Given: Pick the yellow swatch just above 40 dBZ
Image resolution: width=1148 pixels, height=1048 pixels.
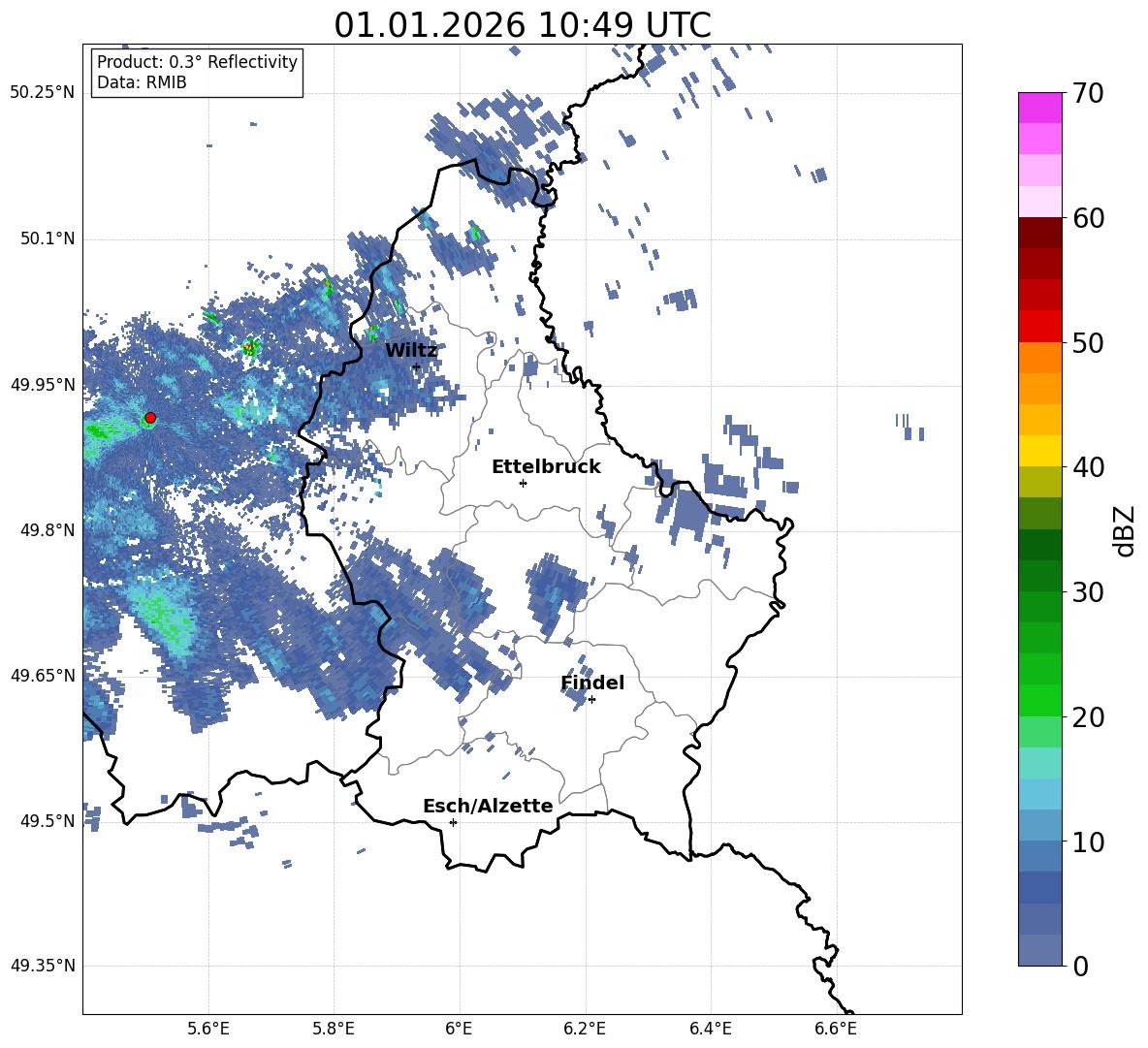Looking at the screenshot, I should coord(1039,451).
